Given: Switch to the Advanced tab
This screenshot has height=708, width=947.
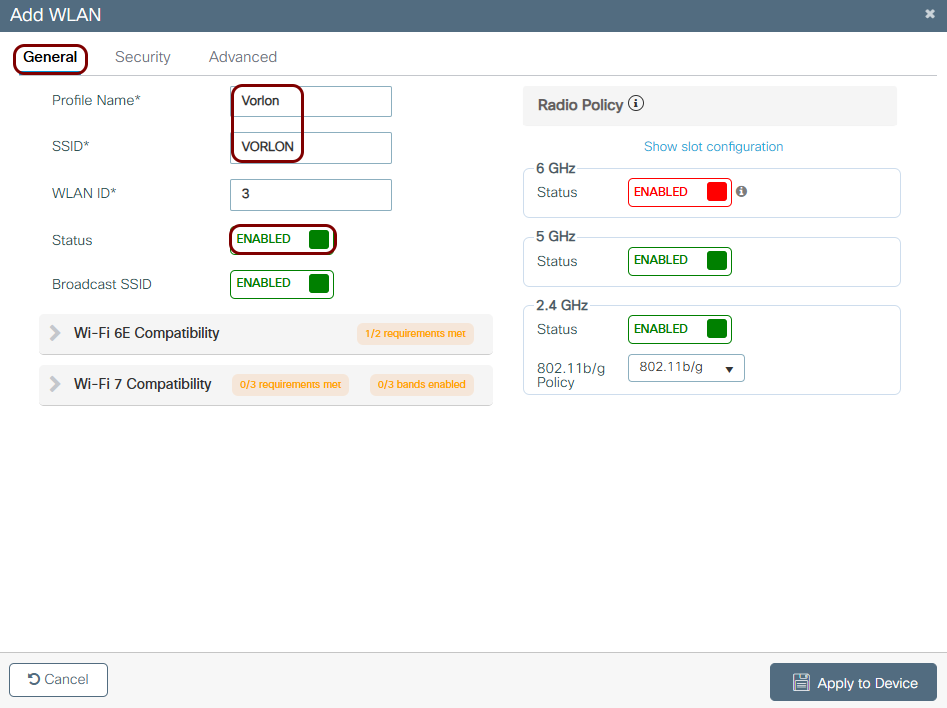Looking at the screenshot, I should [x=243, y=57].
